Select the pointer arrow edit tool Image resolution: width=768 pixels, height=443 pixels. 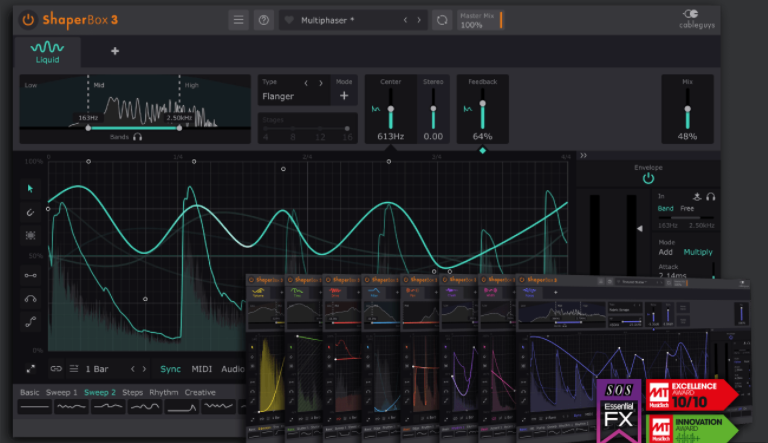coord(30,189)
